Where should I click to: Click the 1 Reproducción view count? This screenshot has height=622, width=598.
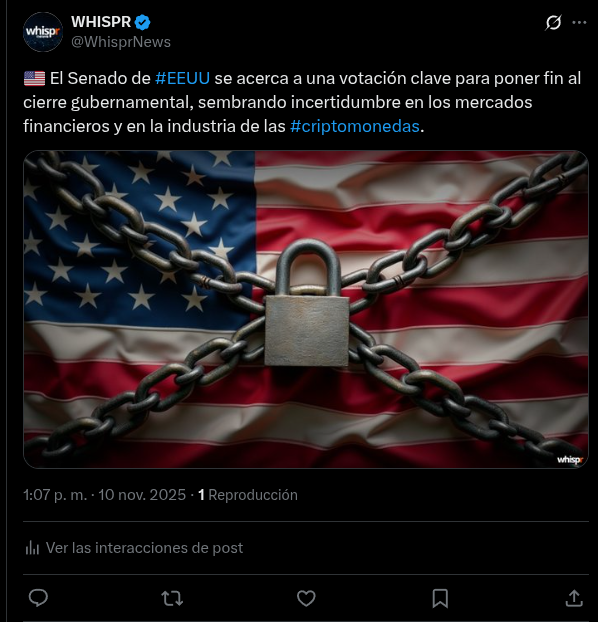click(x=248, y=495)
